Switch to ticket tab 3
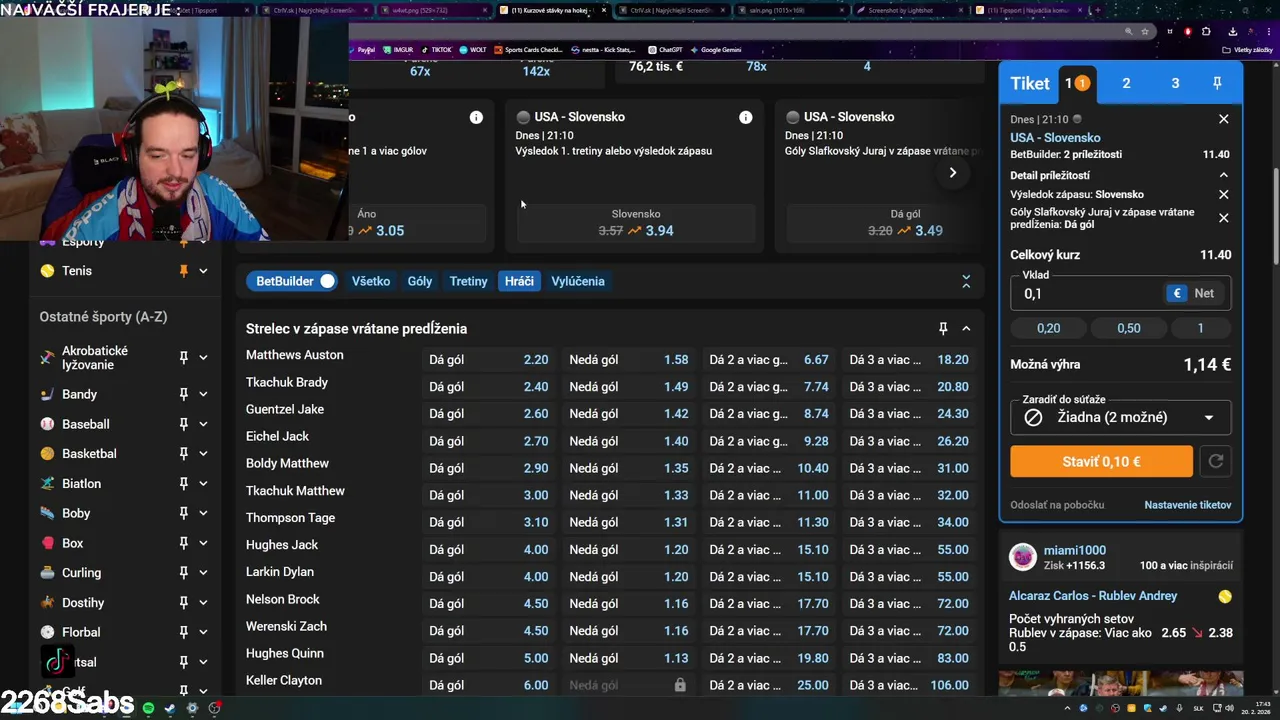This screenshot has width=1280, height=720. tap(1175, 83)
